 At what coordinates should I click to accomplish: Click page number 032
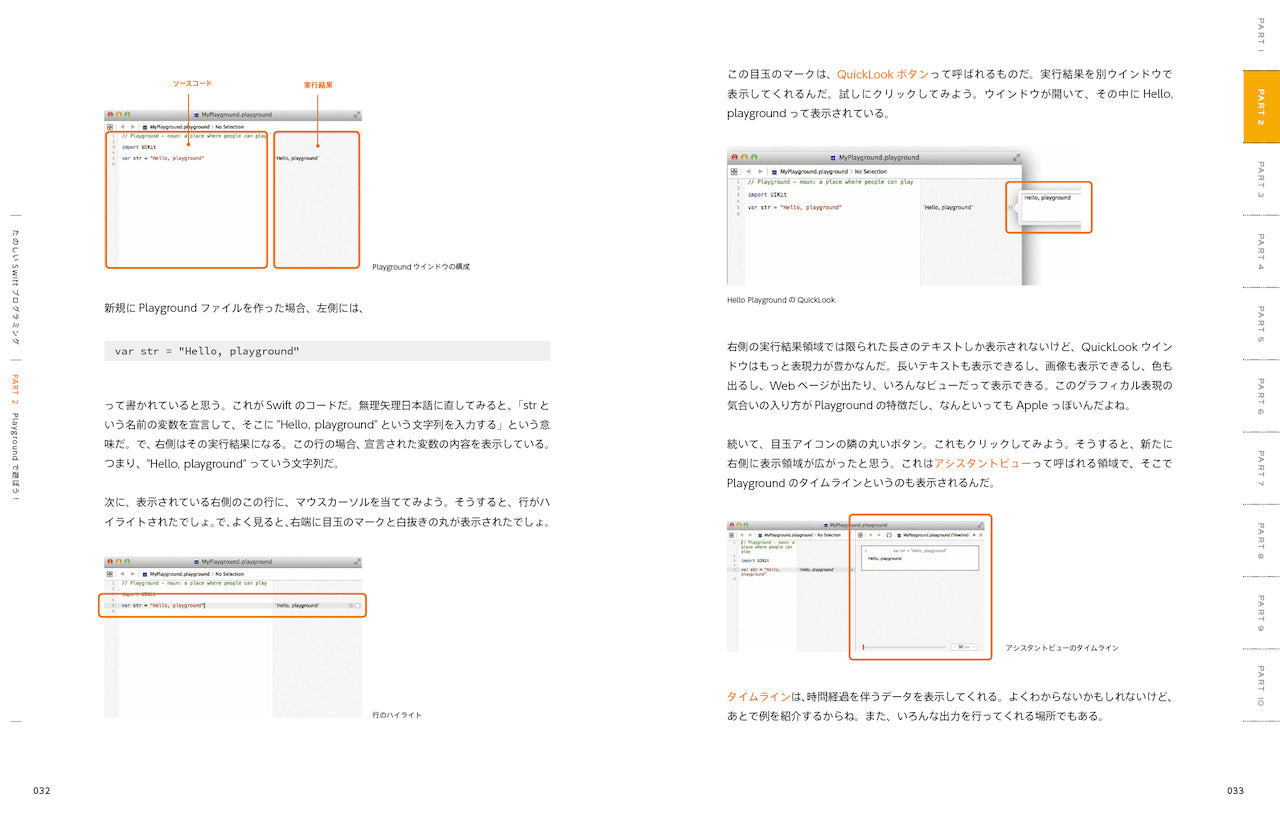coord(41,790)
